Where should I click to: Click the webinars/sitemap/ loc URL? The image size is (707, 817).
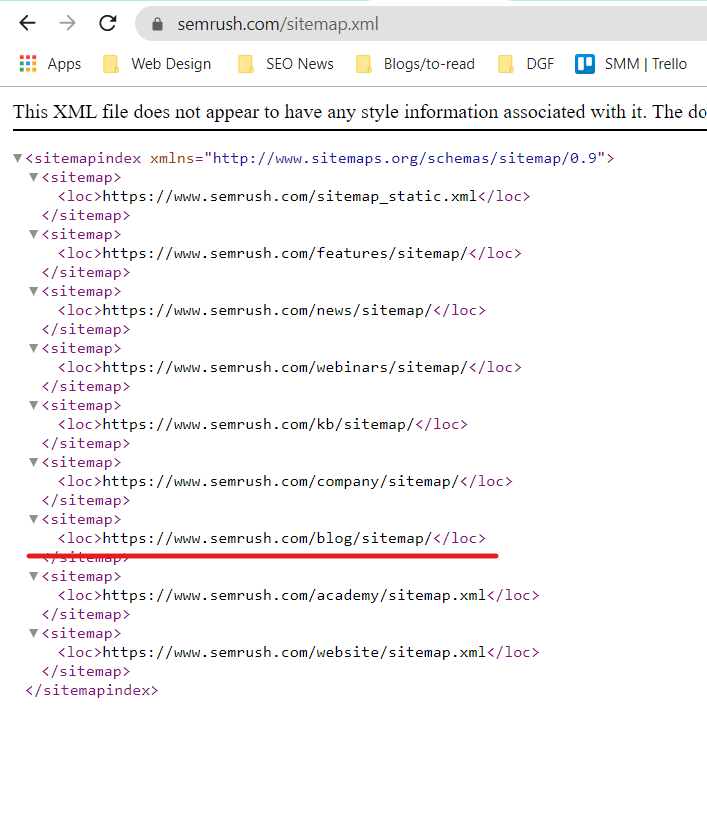285,367
